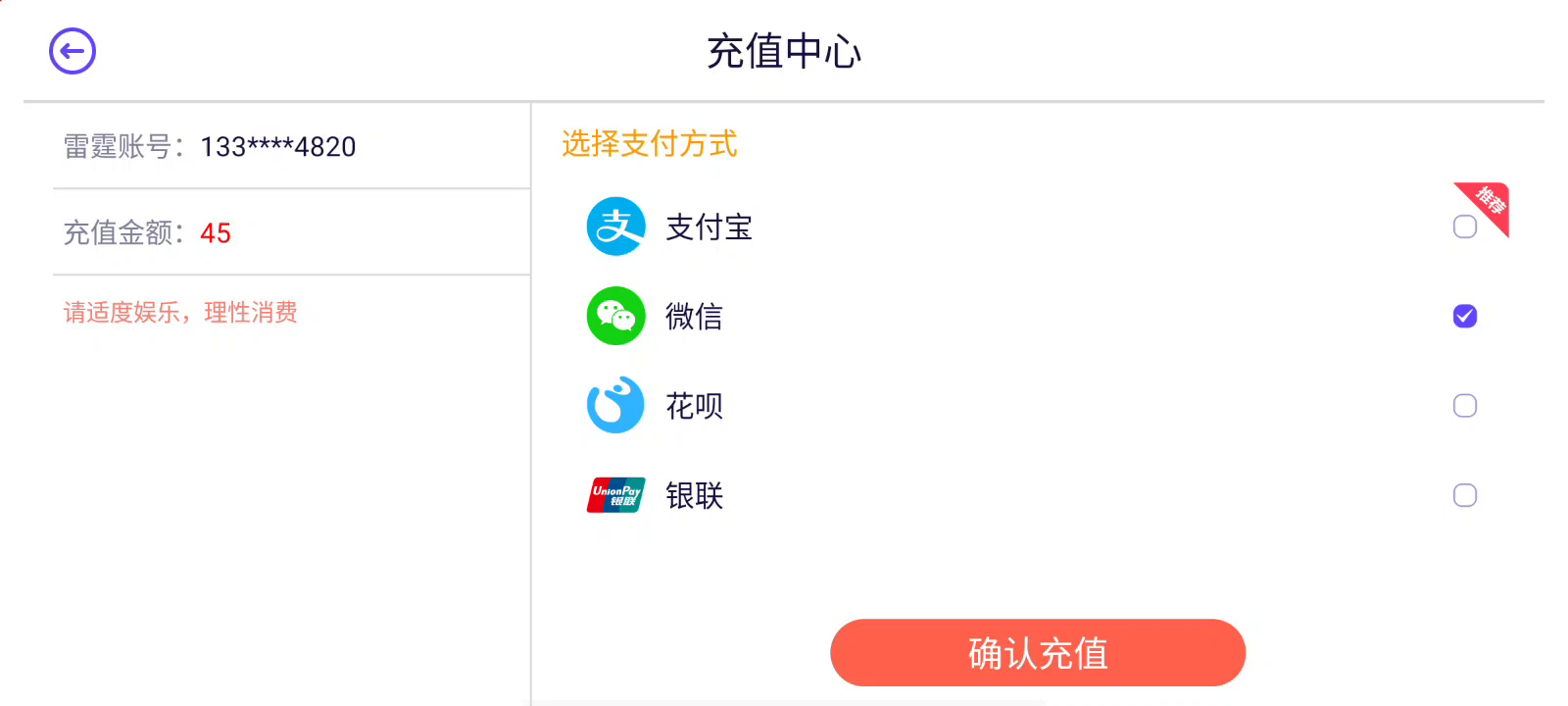Screen dimensions: 1568x706
Task: Click the UnionPay card logo
Action: tap(615, 495)
